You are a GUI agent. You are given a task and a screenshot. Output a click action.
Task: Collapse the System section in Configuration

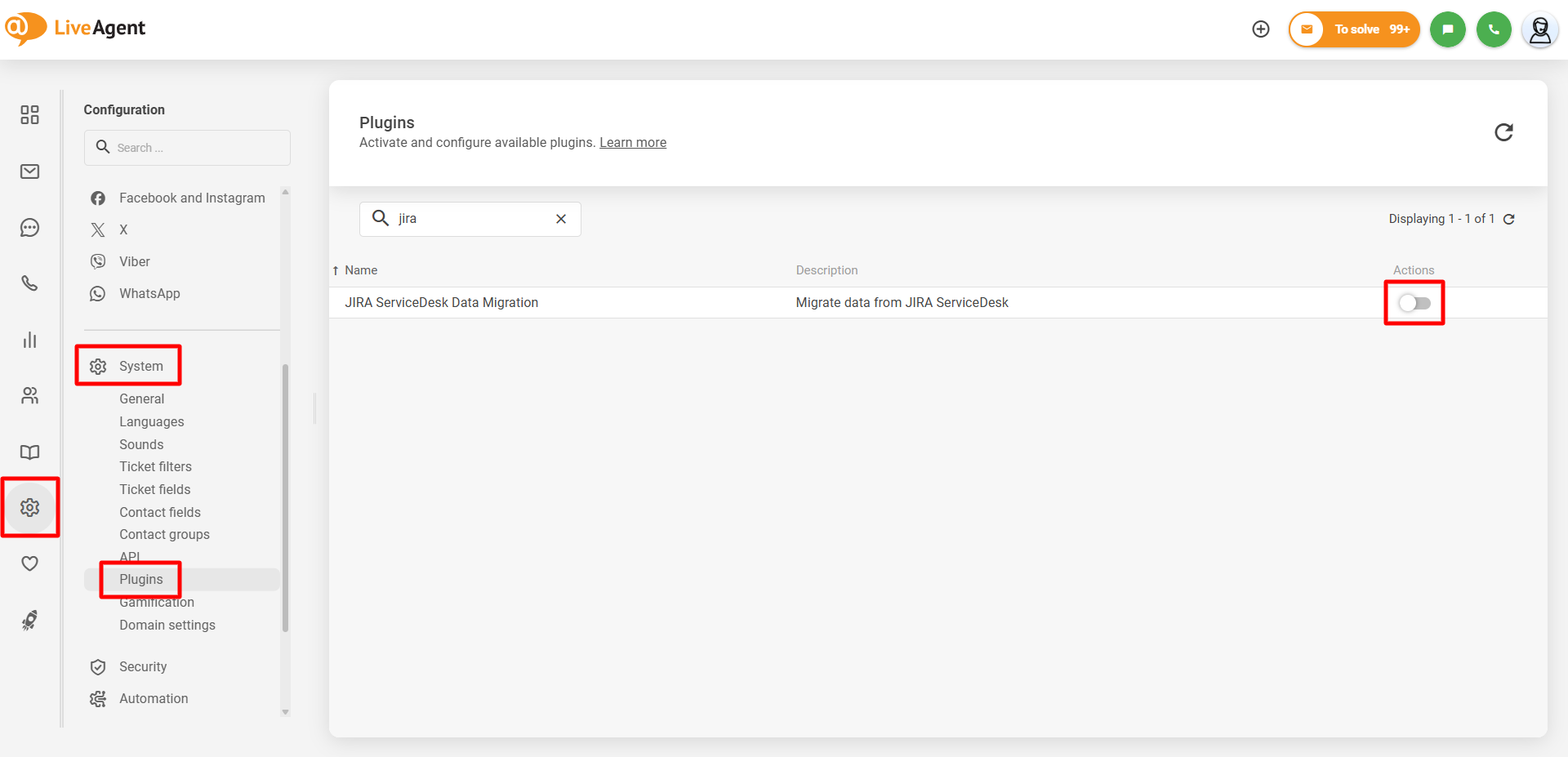click(140, 366)
